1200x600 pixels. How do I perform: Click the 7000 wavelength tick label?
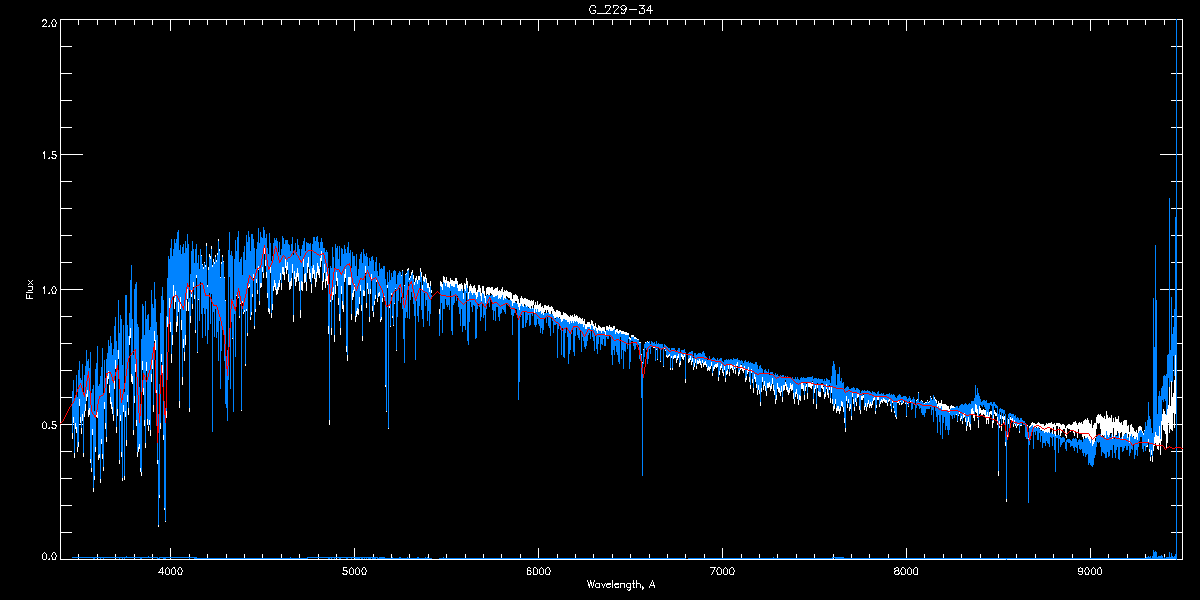pyautogui.click(x=722, y=572)
